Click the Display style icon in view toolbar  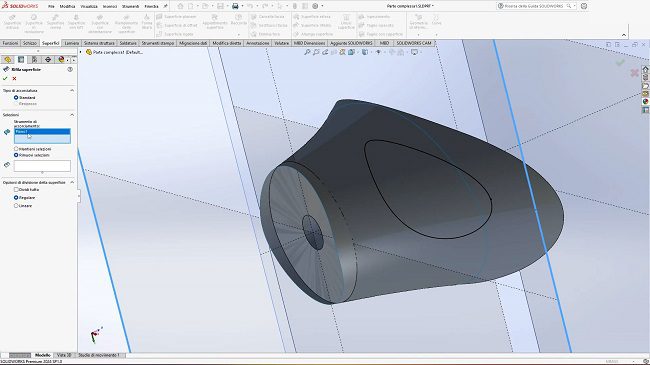click(x=365, y=52)
